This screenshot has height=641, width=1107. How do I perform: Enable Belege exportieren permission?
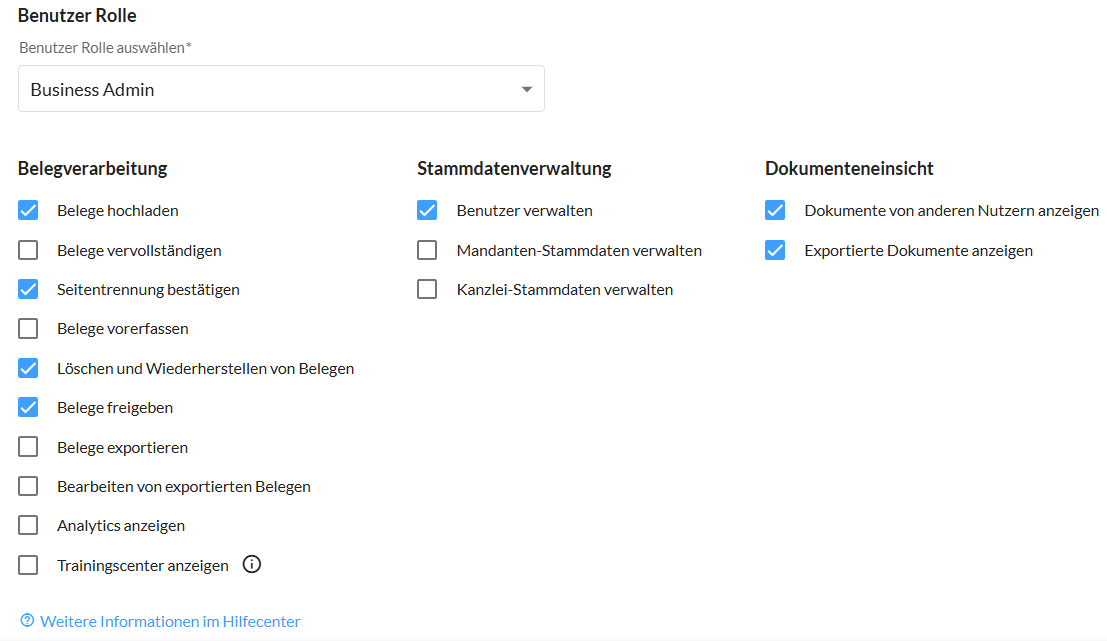[28, 447]
